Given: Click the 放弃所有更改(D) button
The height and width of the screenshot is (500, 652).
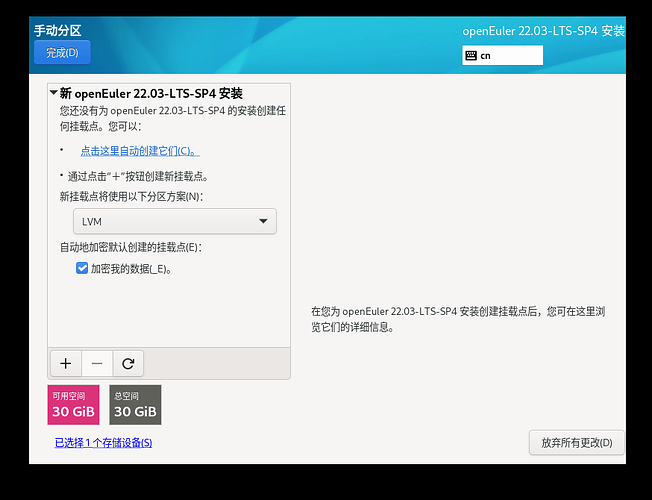Looking at the screenshot, I should click(x=577, y=442).
